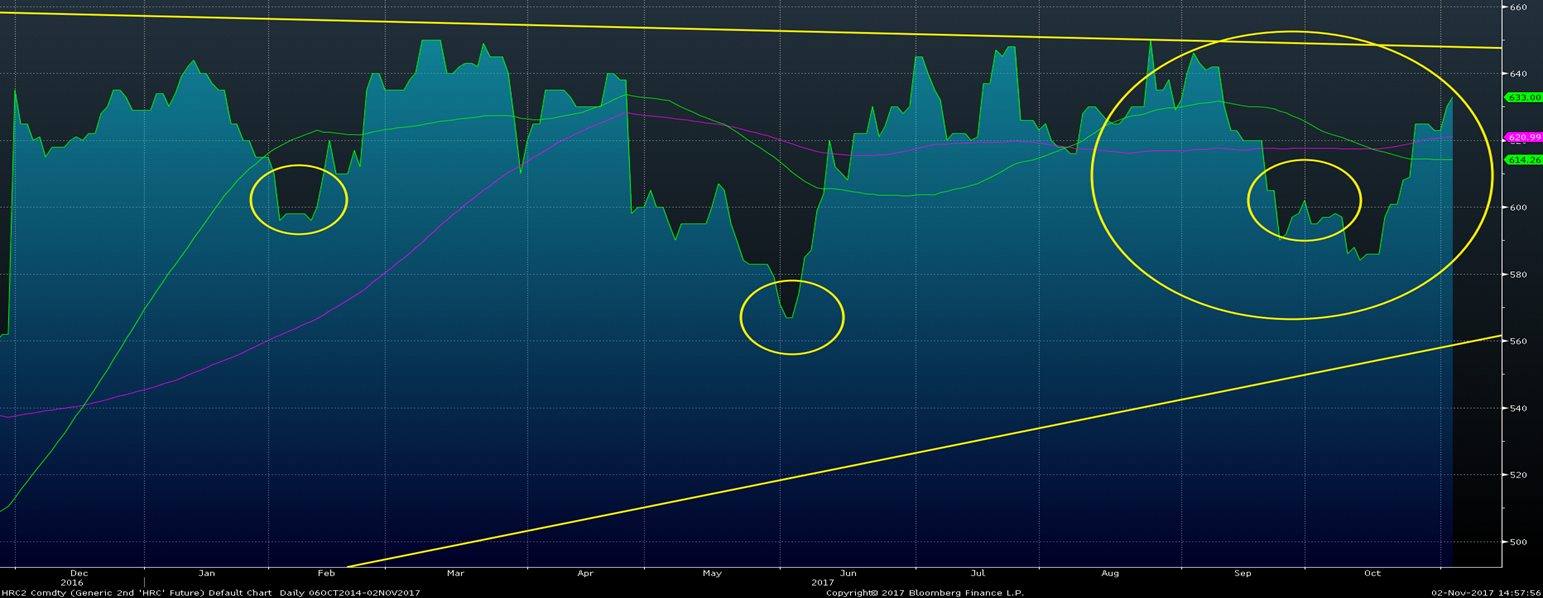Click the 560 label on price axis
Image resolution: width=1543 pixels, height=598 pixels.
coord(1517,341)
